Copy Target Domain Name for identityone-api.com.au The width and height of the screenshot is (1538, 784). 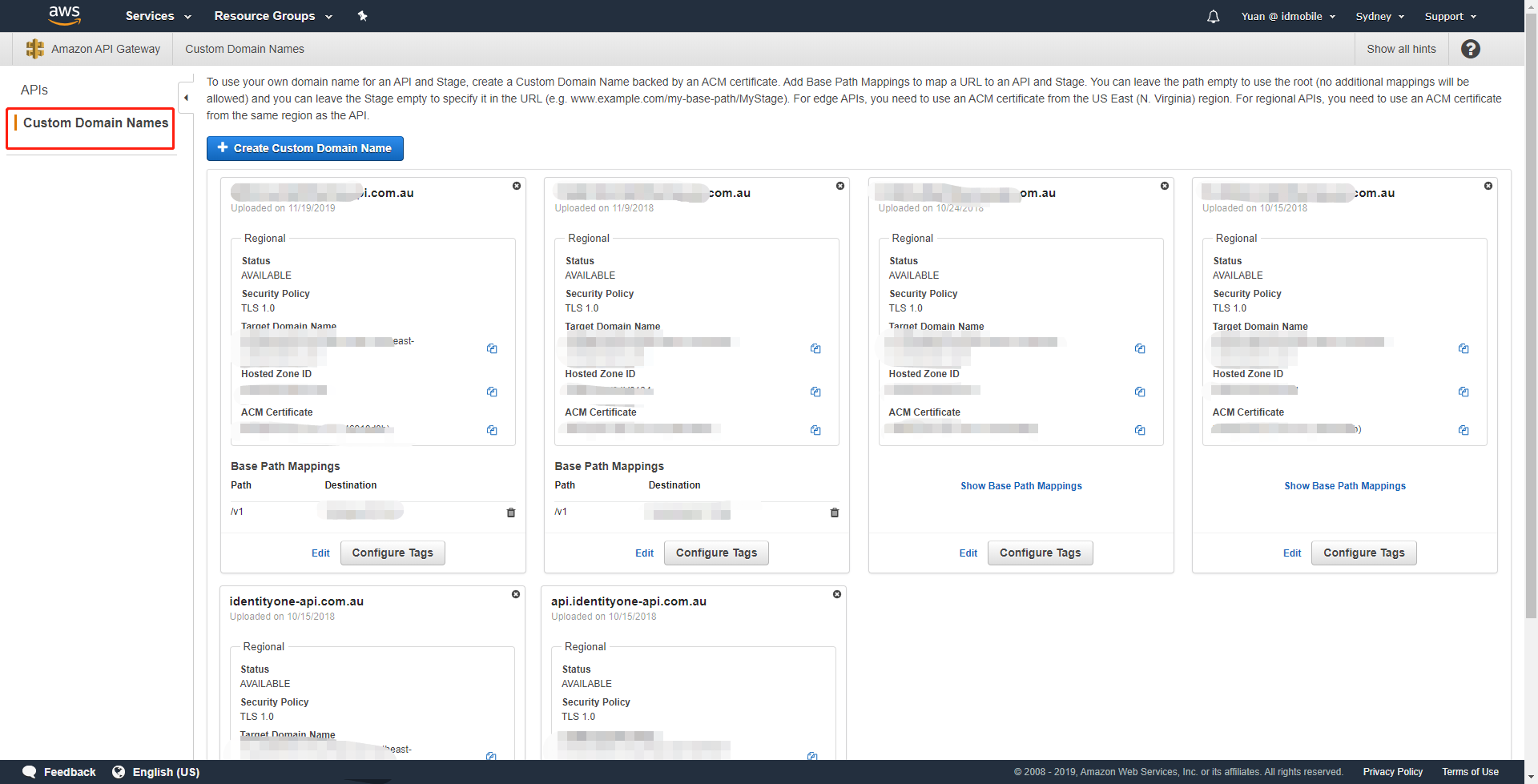tap(491, 756)
